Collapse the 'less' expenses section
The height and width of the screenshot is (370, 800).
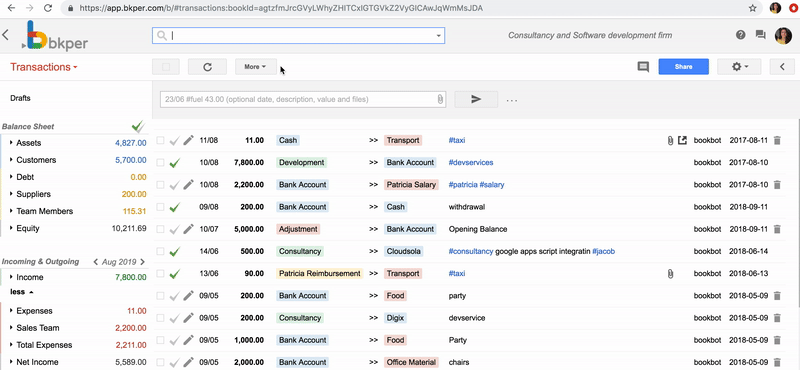tap(22, 292)
